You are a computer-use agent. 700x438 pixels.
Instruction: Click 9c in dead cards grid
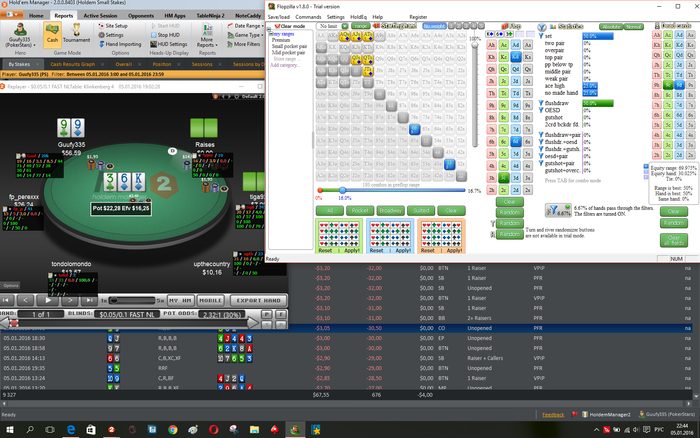click(x=668, y=85)
